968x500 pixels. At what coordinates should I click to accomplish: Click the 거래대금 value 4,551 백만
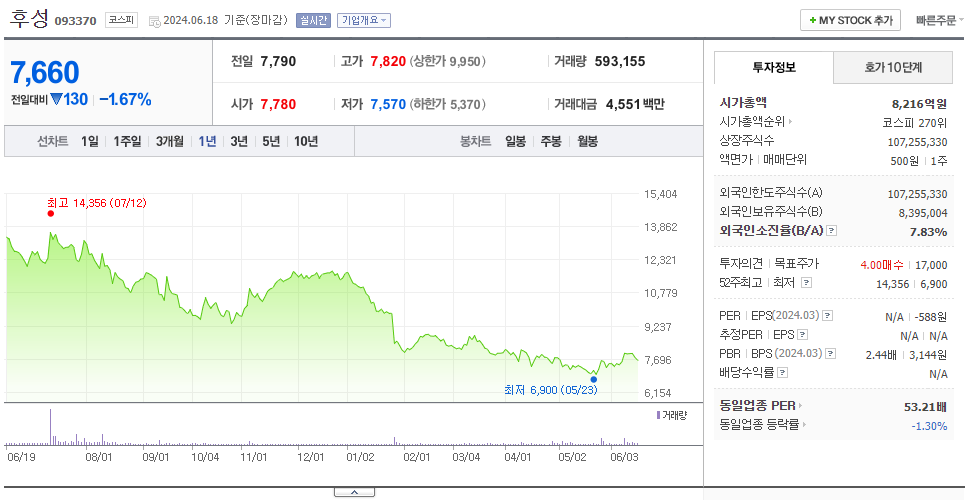coord(635,104)
